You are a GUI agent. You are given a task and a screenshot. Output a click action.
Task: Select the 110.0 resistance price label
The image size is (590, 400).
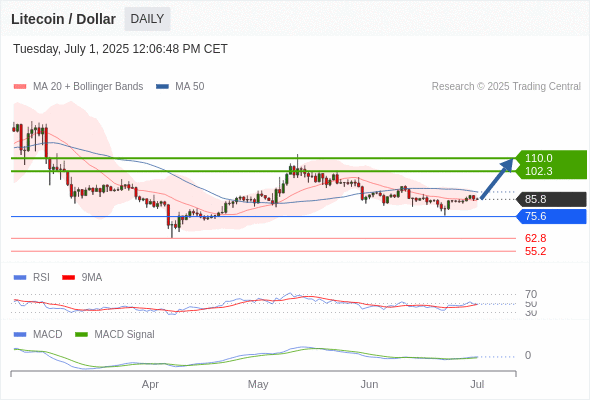(538, 158)
